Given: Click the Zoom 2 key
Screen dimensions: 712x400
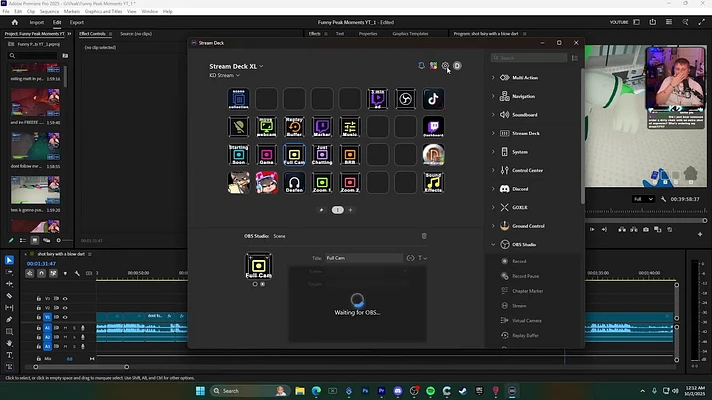Looking at the screenshot, I should [x=350, y=183].
